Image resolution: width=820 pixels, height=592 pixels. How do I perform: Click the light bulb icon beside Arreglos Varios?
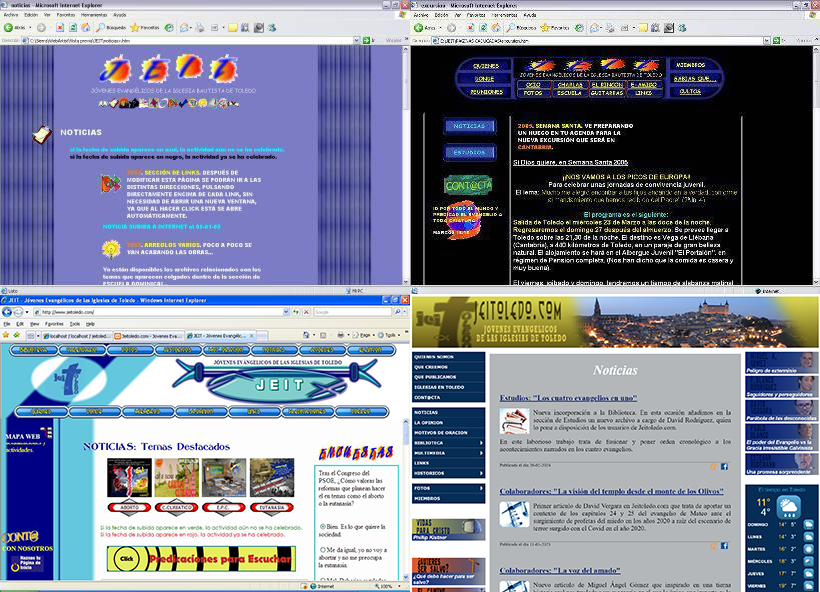(111, 246)
